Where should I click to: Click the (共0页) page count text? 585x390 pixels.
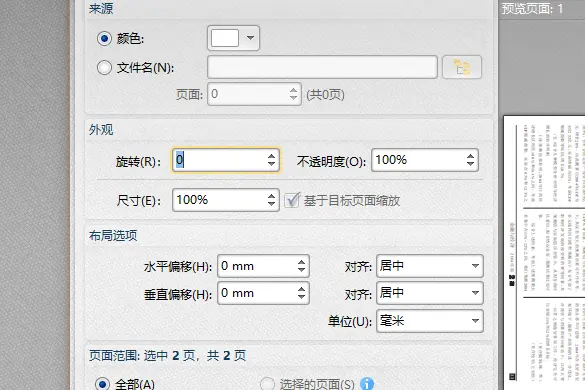pos(325,94)
